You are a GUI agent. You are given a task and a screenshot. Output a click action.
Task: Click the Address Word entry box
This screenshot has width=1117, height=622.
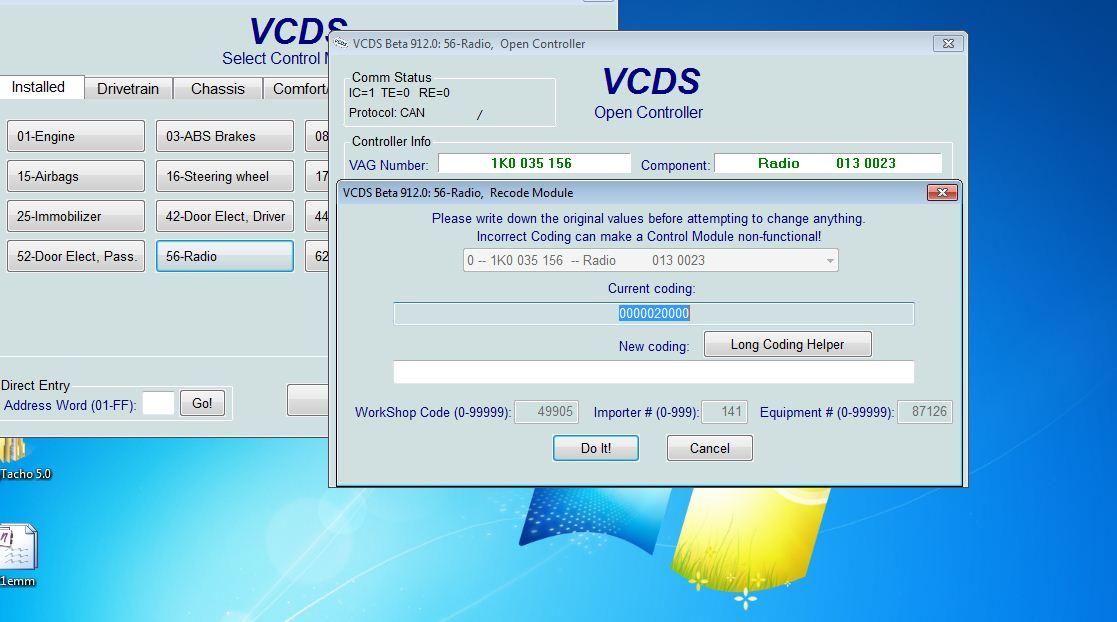pos(157,404)
